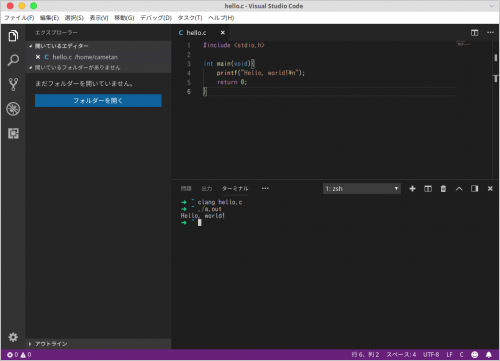Click the yellow minimize window button
Viewport: 500px width, 361px height.
(22, 6)
